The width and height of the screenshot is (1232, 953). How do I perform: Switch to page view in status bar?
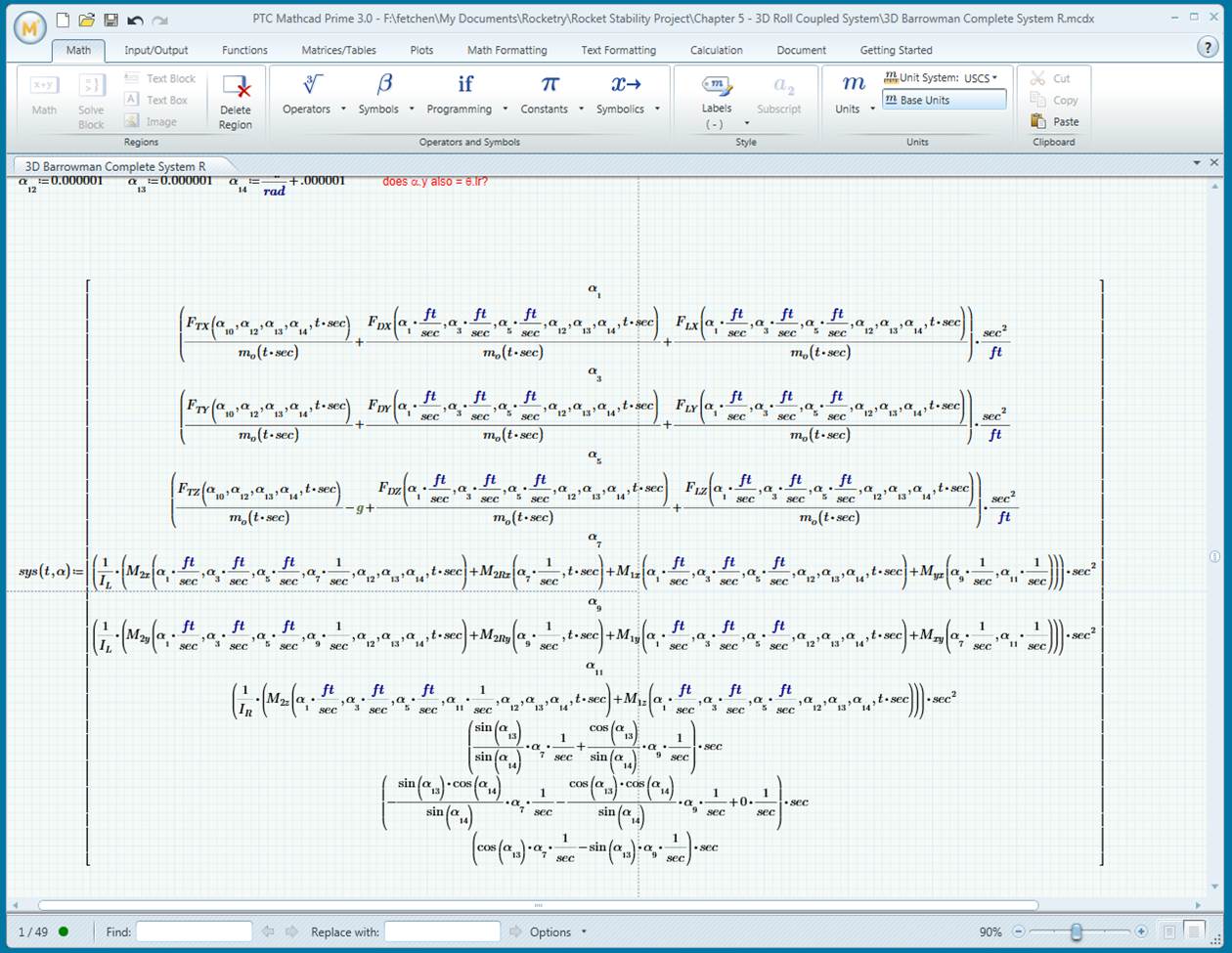pos(1168,931)
